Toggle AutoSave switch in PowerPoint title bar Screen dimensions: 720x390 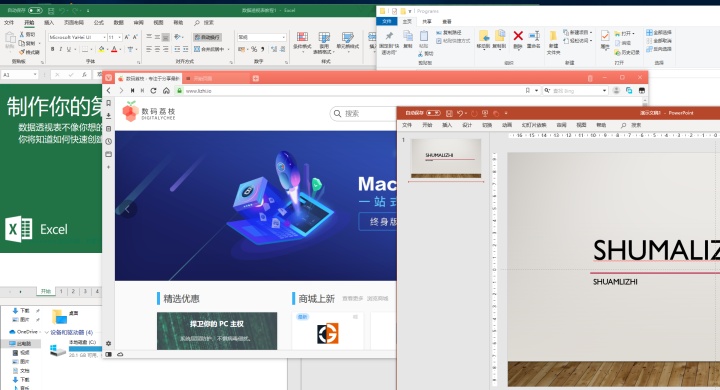(433, 113)
